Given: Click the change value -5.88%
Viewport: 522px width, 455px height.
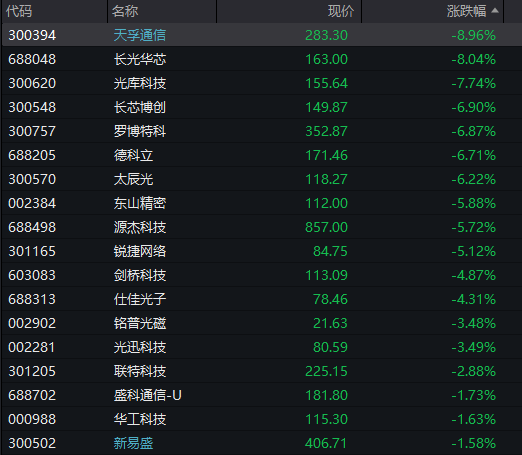Looking at the screenshot, I should [x=474, y=203].
